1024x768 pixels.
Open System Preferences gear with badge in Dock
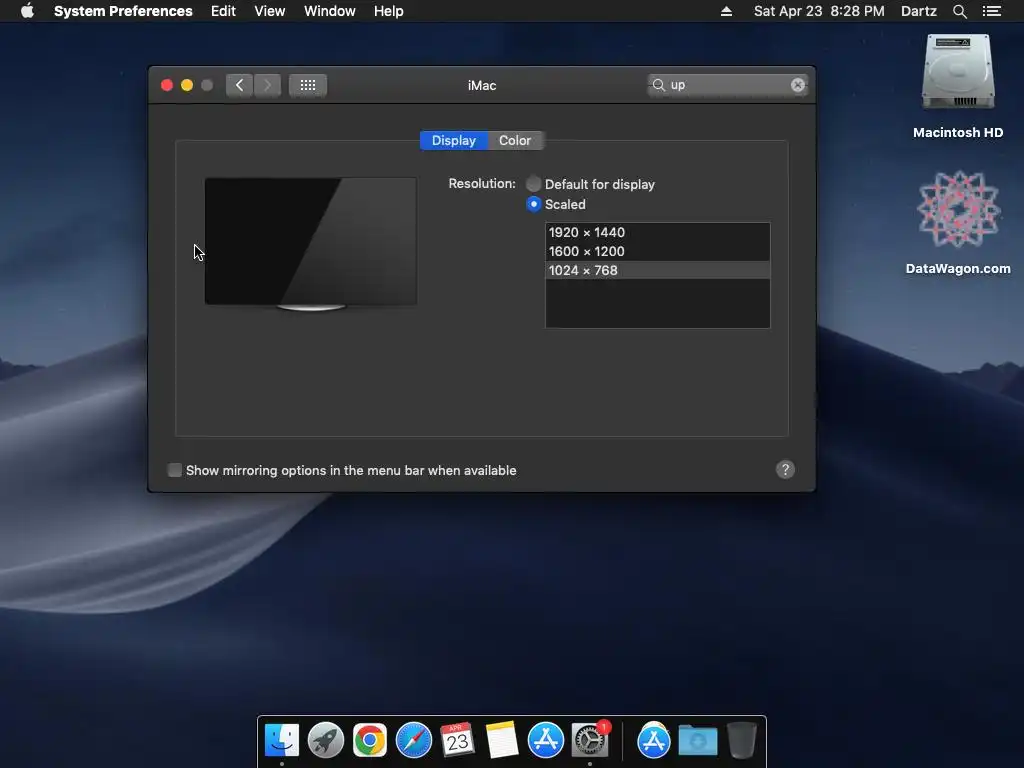(590, 740)
